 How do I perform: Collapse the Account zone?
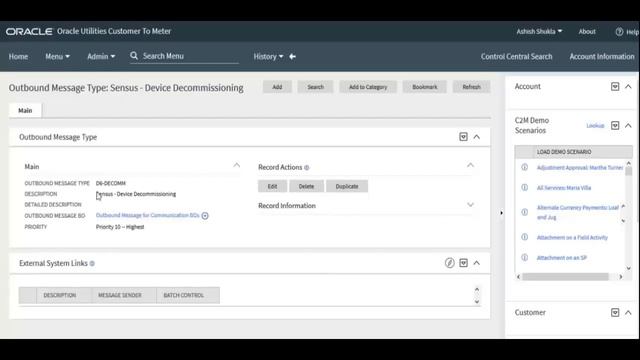tap(628, 87)
